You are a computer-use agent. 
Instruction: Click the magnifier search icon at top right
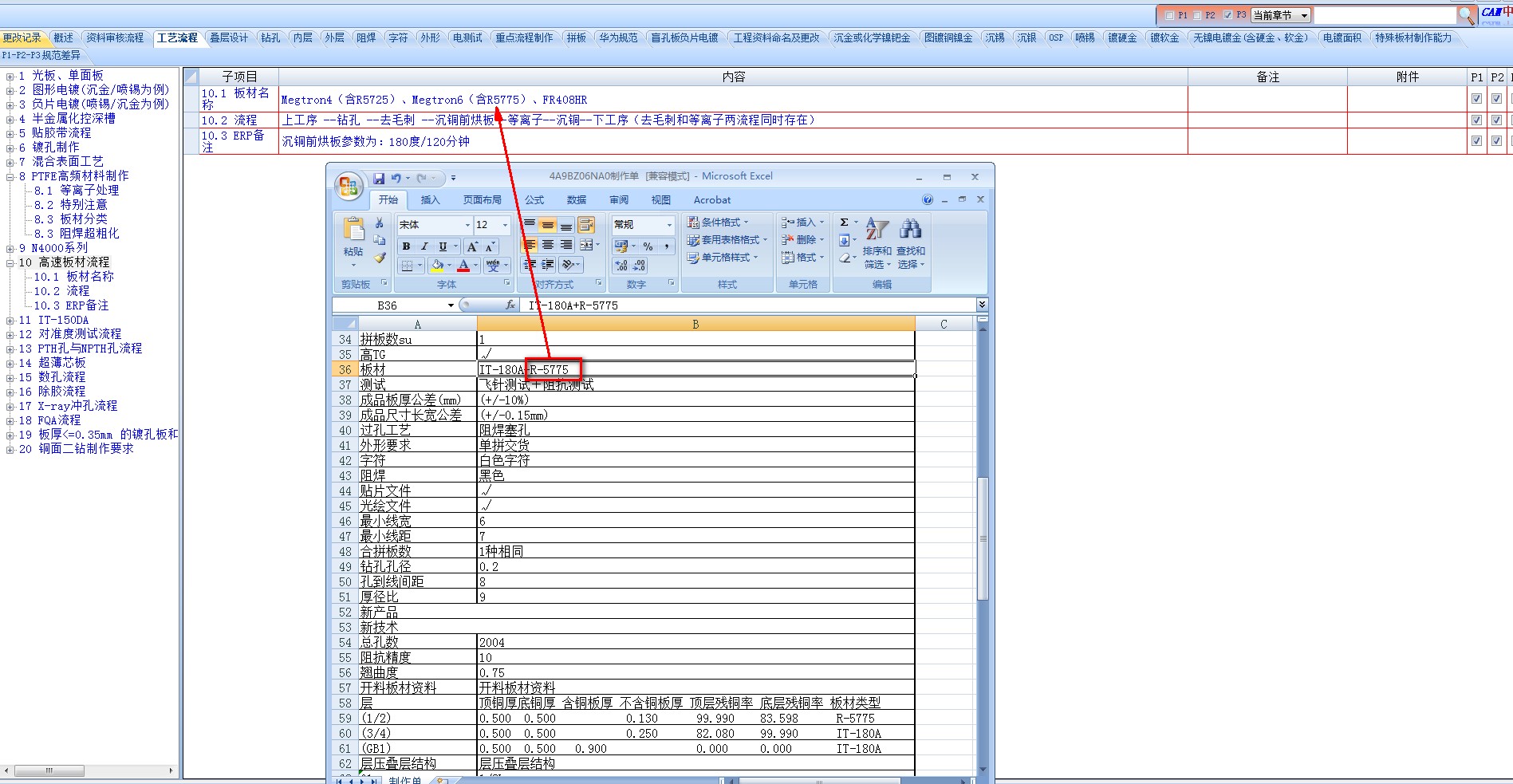(x=1466, y=15)
